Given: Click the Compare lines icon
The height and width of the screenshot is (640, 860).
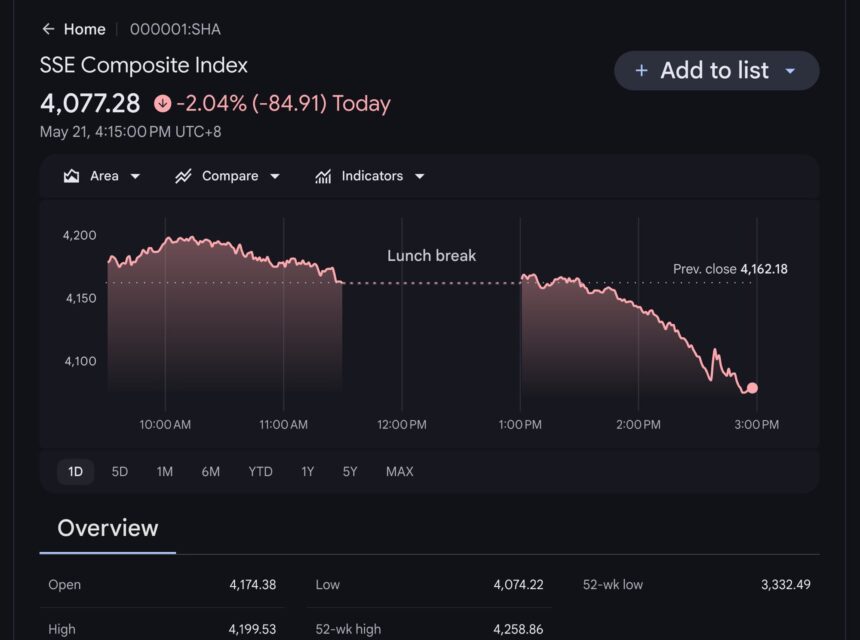Looking at the screenshot, I should tap(183, 176).
